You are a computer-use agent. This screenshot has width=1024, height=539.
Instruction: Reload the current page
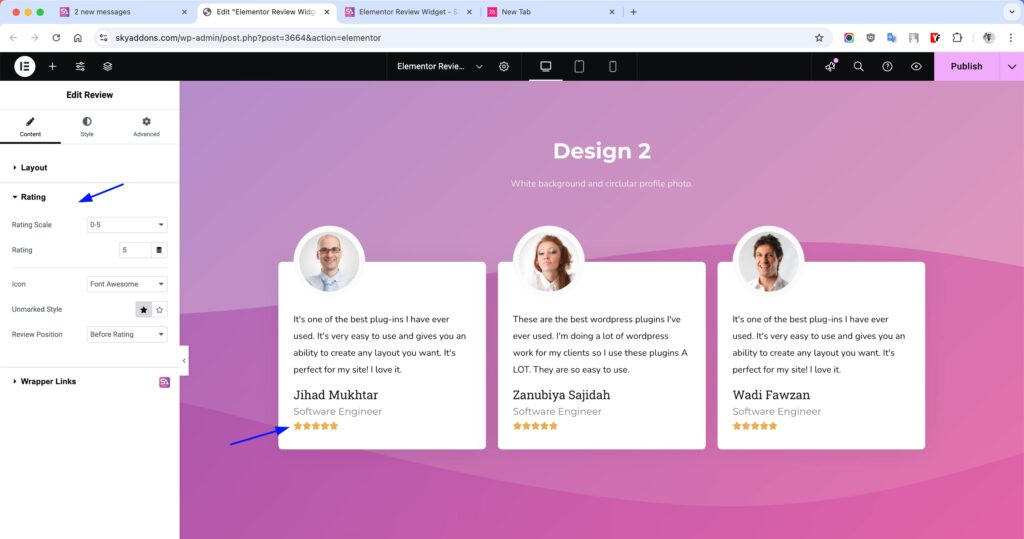[x=56, y=38]
